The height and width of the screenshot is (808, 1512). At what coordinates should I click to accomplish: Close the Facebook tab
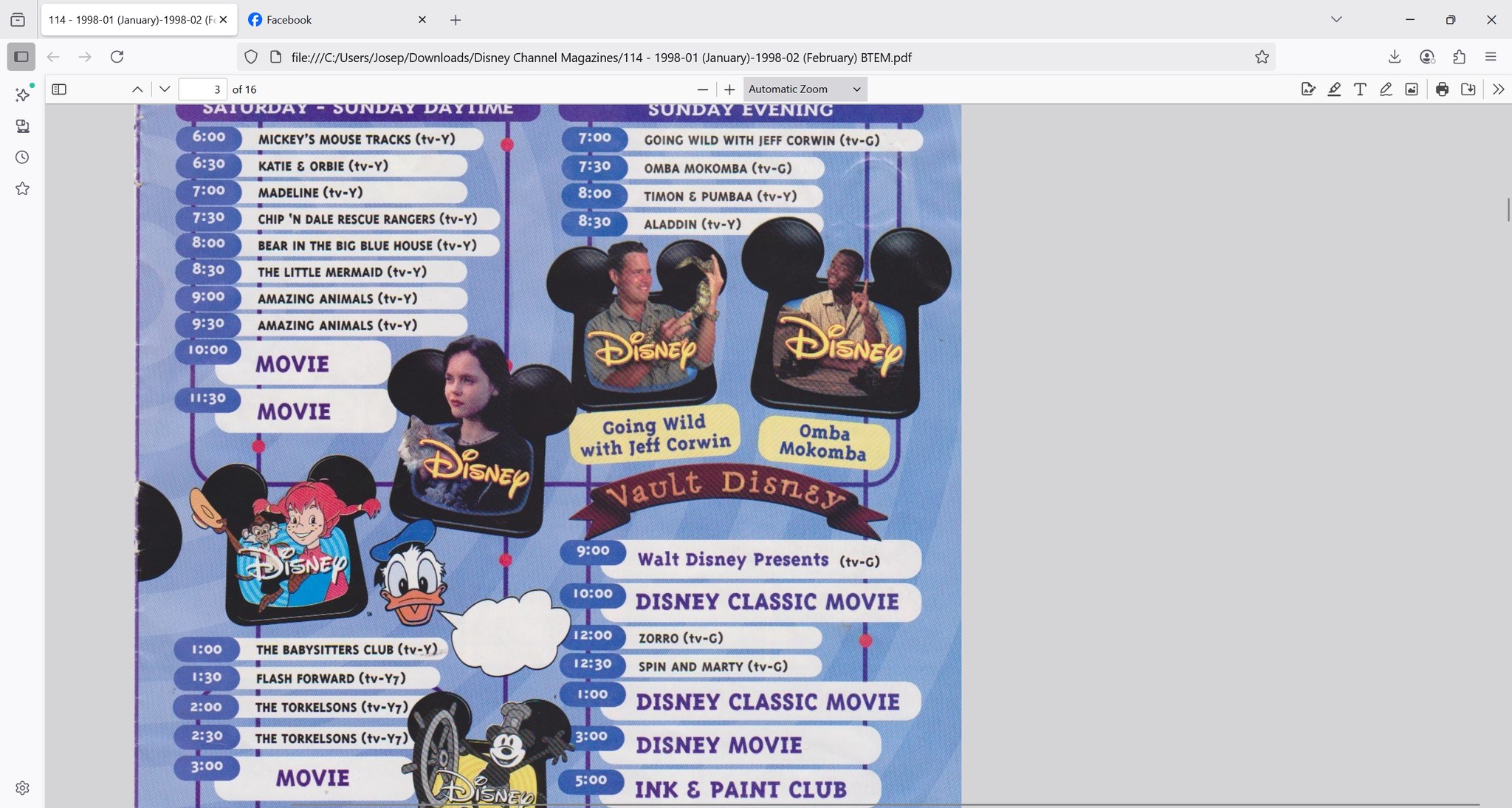(422, 20)
